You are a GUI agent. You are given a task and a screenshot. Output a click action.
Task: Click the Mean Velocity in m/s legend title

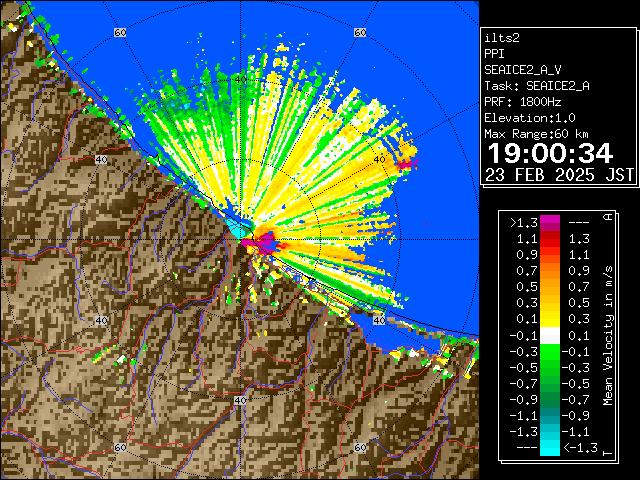(x=608, y=335)
